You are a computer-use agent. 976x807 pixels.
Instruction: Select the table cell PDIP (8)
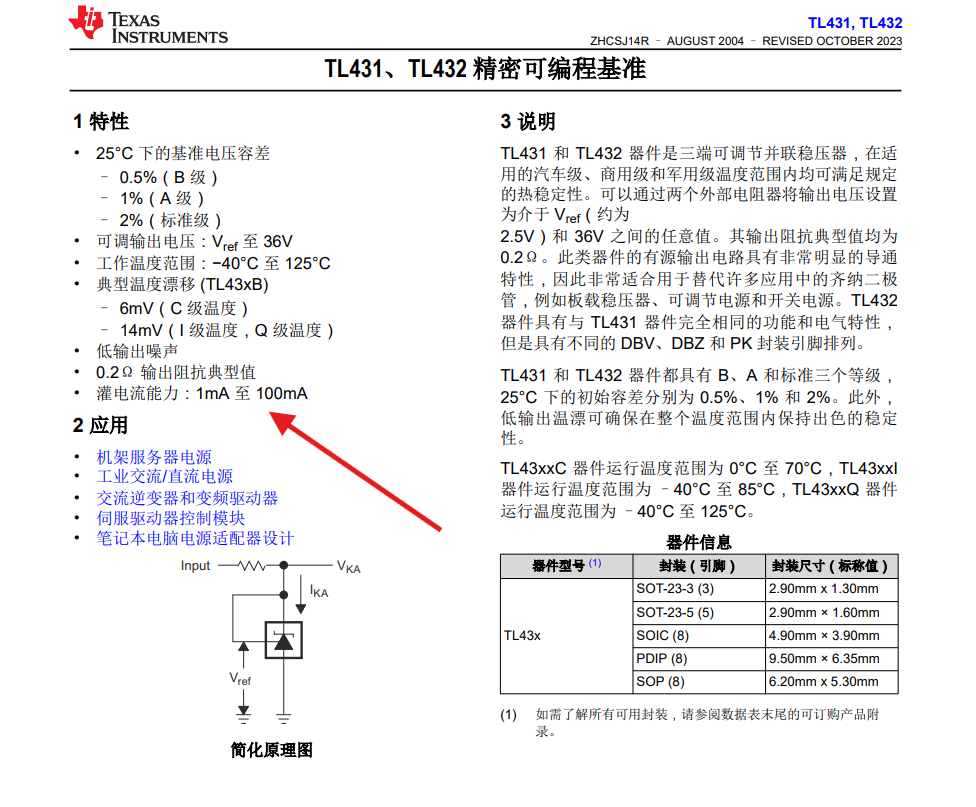699,659
